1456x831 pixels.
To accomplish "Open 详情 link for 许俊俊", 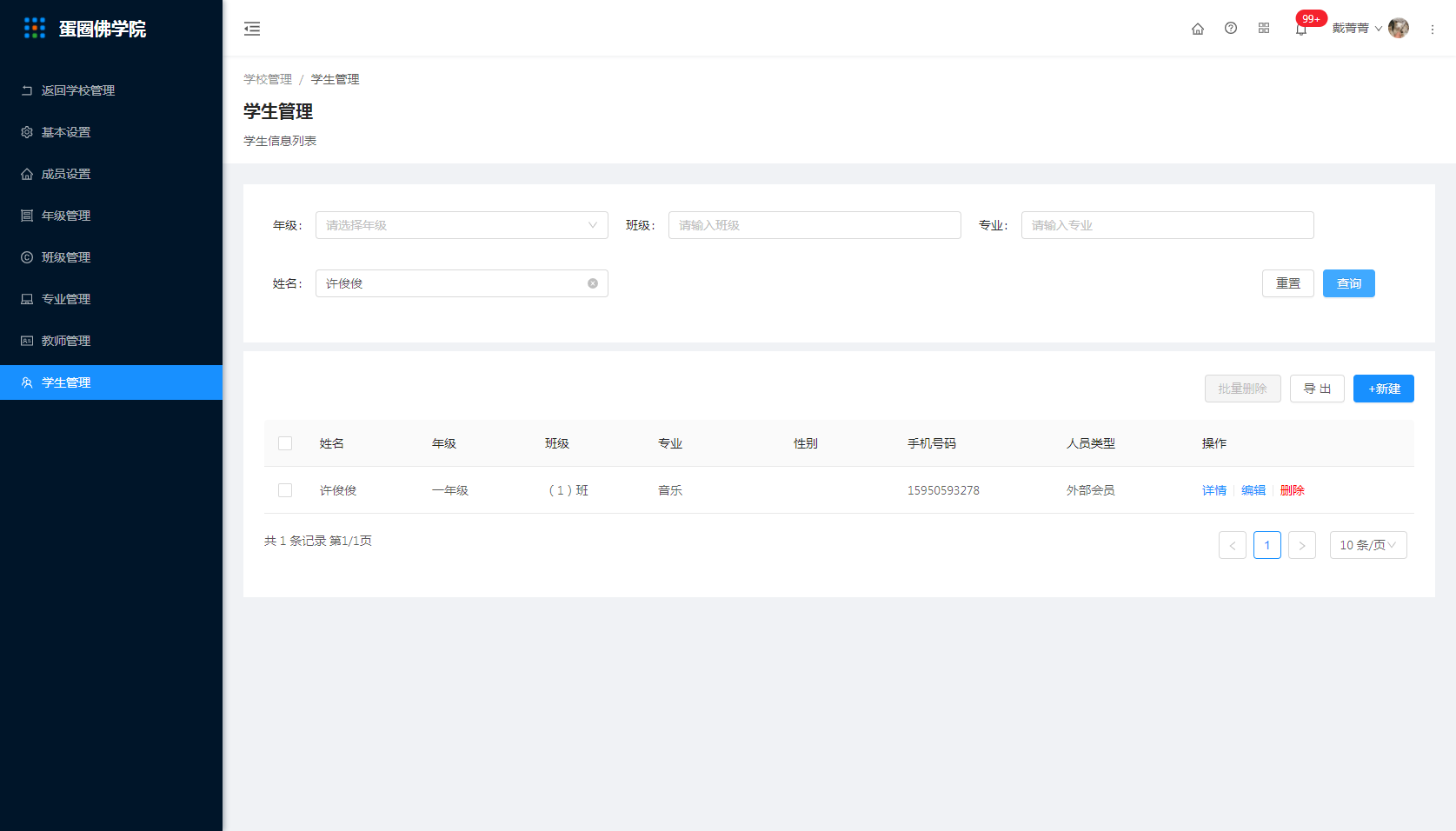I will point(1214,490).
